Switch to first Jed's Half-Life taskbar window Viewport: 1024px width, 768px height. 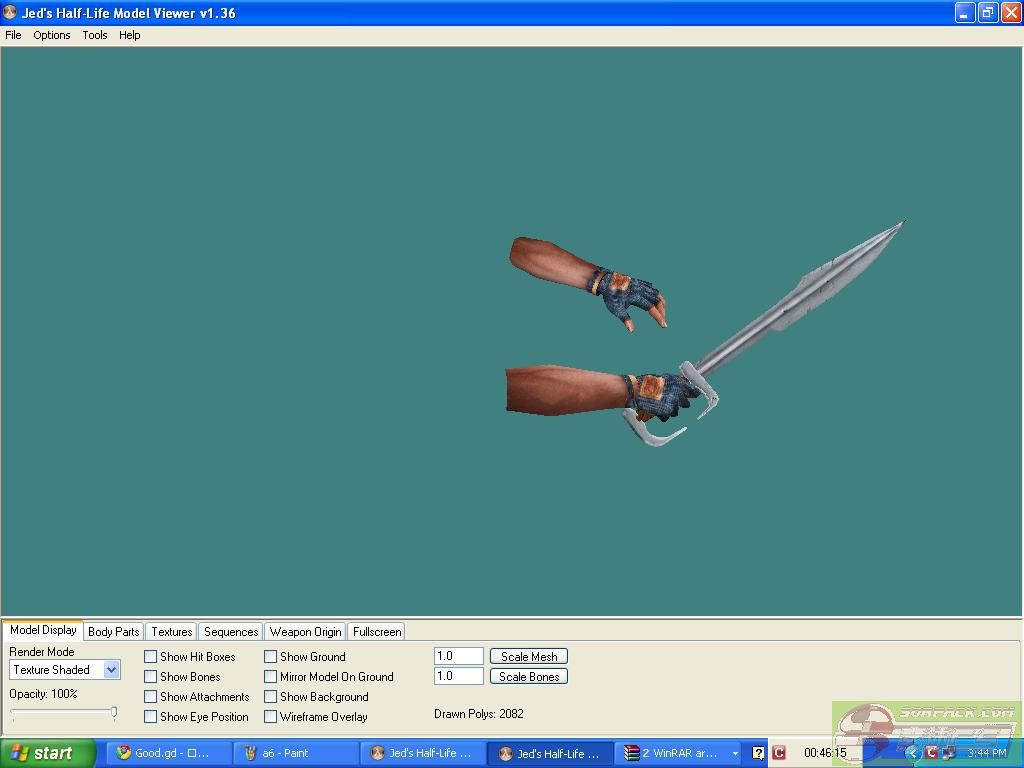421,753
